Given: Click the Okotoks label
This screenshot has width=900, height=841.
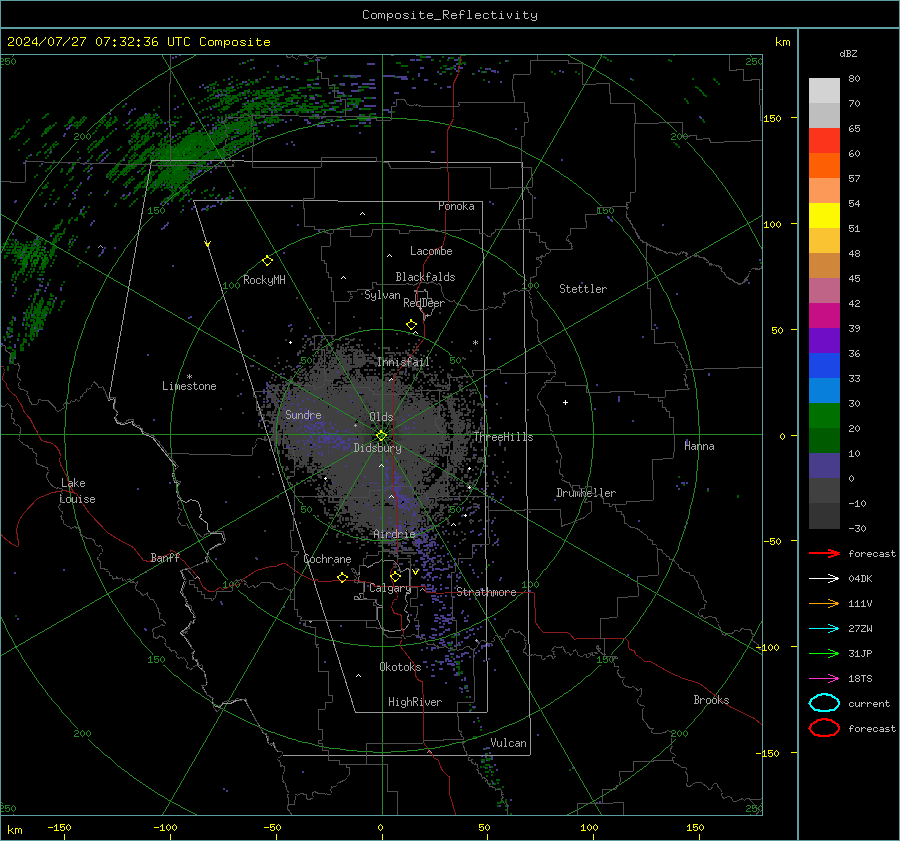Looking at the screenshot, I should coord(400,667).
